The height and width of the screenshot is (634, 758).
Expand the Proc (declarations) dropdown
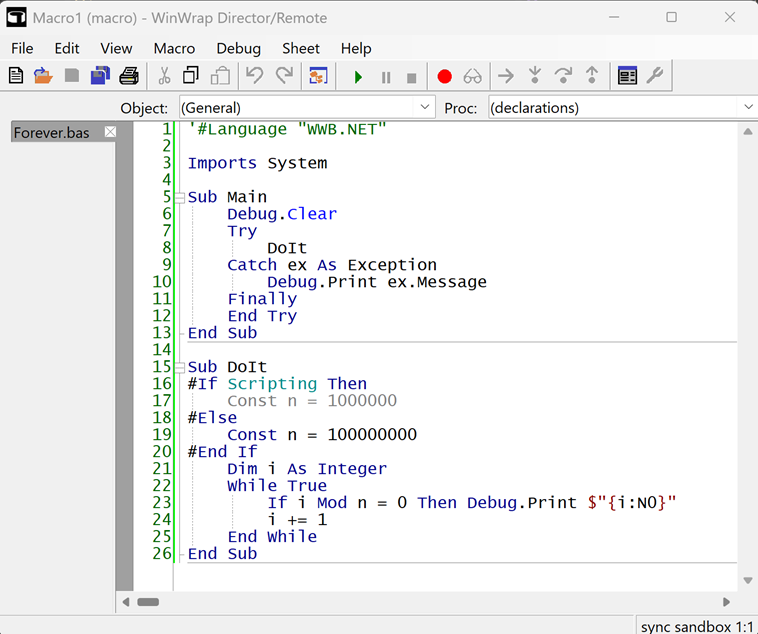pyautogui.click(x=748, y=107)
